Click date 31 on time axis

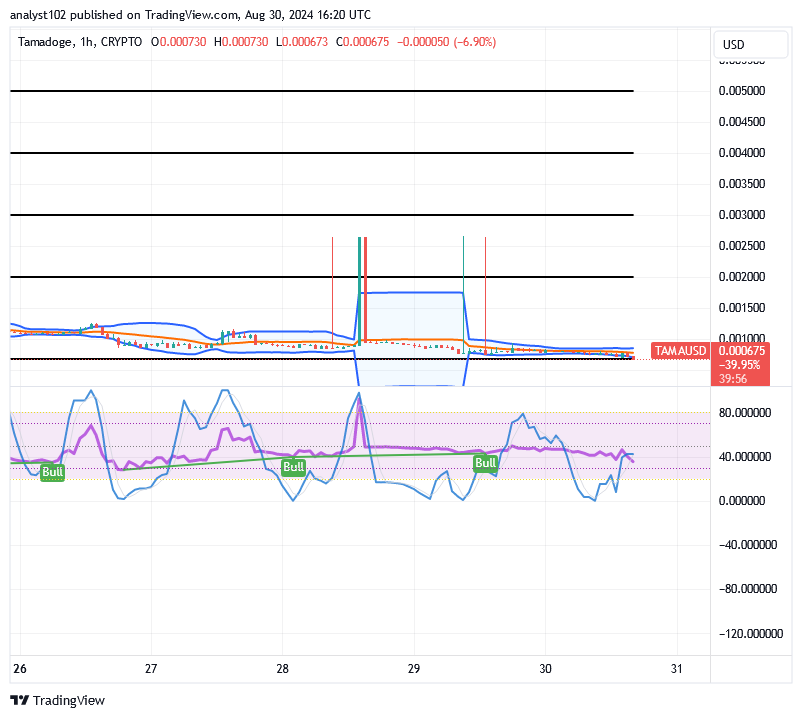pos(677,668)
